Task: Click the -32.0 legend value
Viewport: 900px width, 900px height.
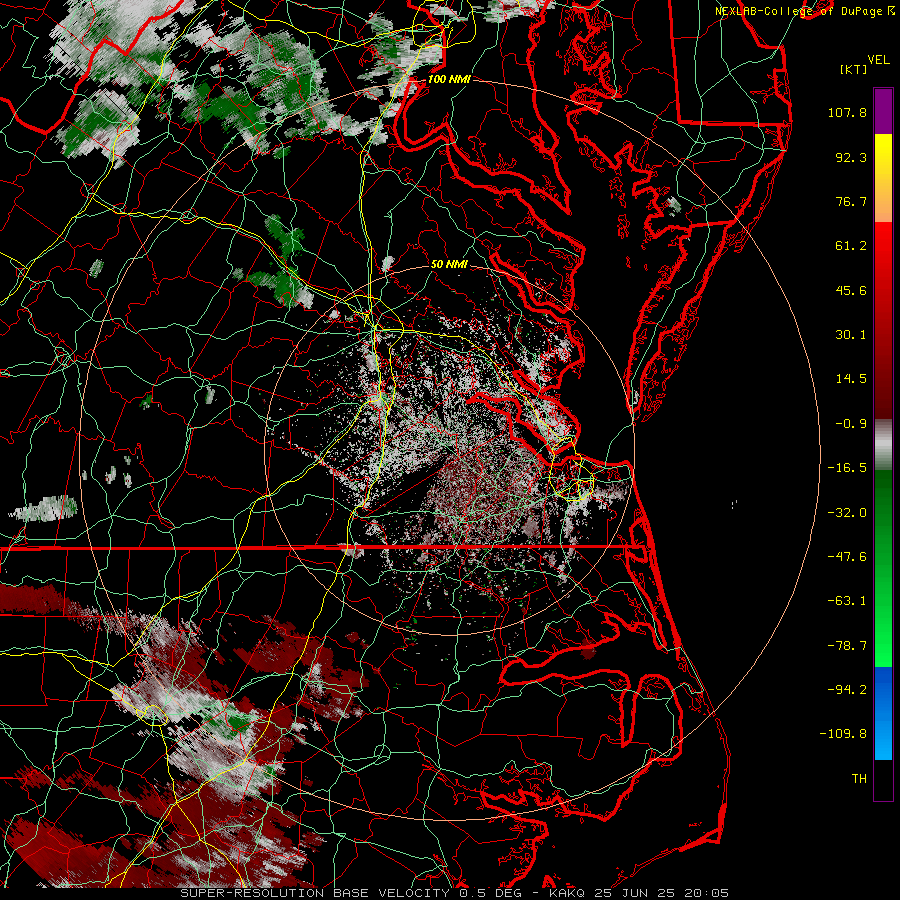Action: pos(847,513)
